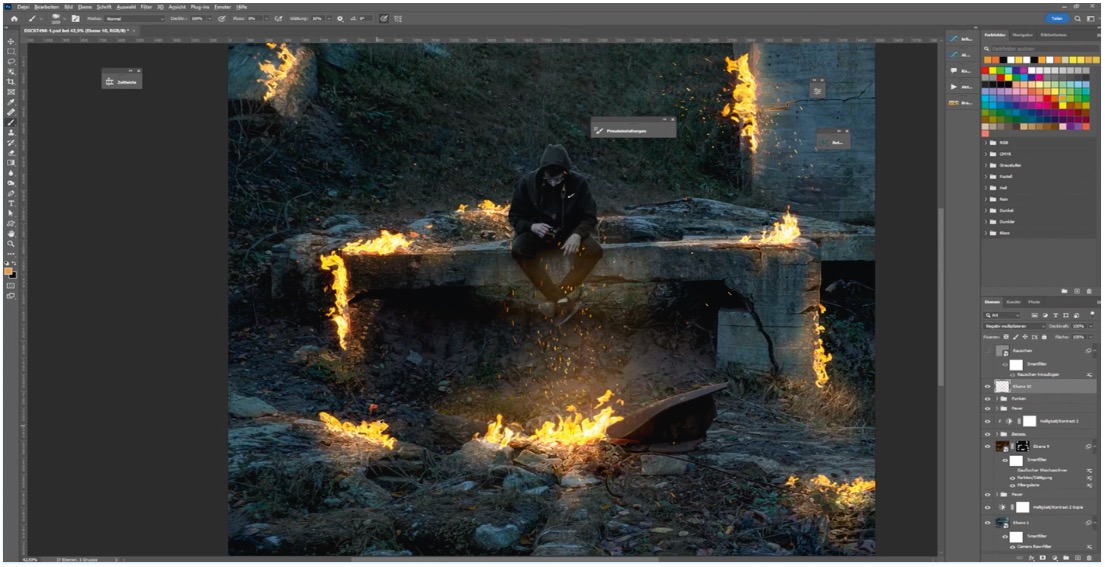Hide the Helligkeit/Kontrast 2 adjustment layer
The image size is (1105, 567).
pos(987,421)
